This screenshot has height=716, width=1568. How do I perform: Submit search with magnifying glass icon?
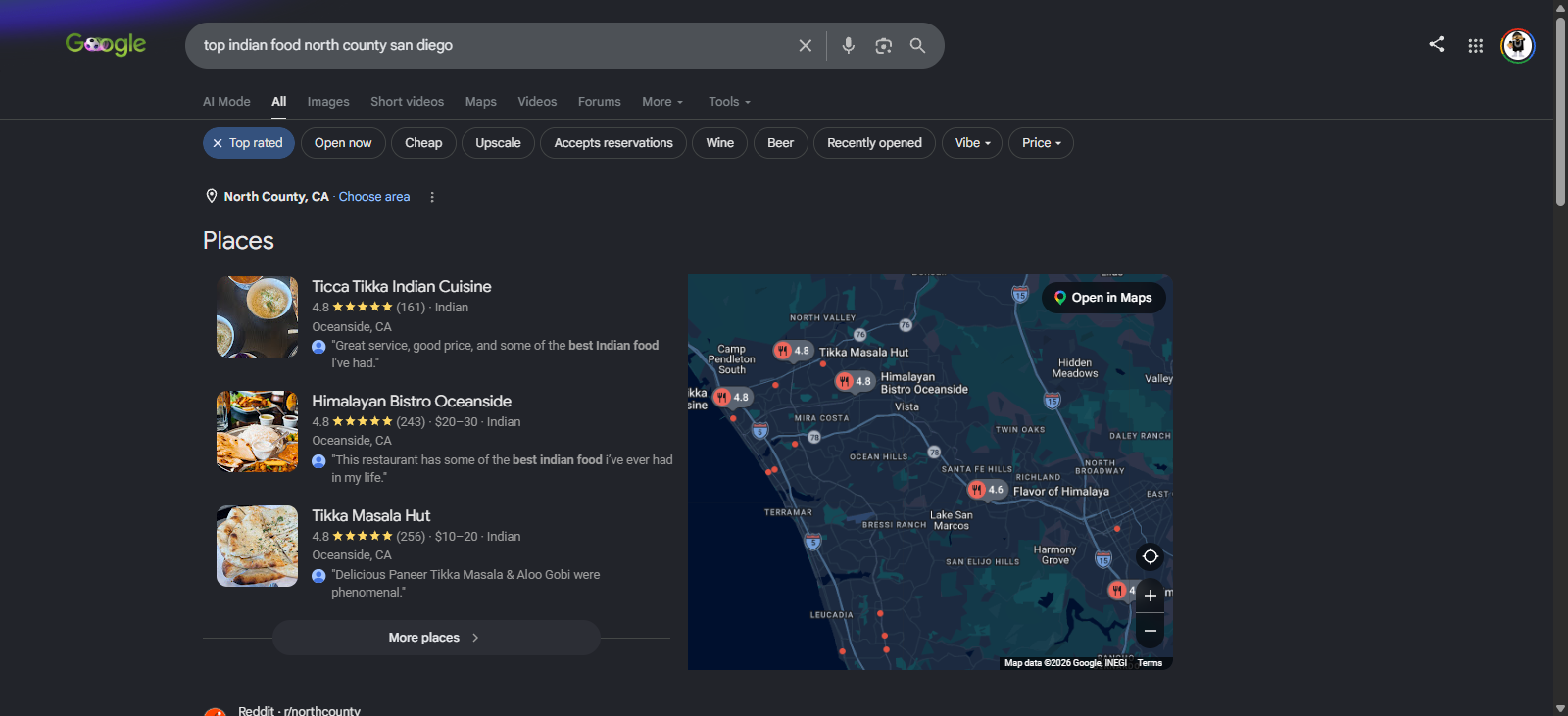917,45
